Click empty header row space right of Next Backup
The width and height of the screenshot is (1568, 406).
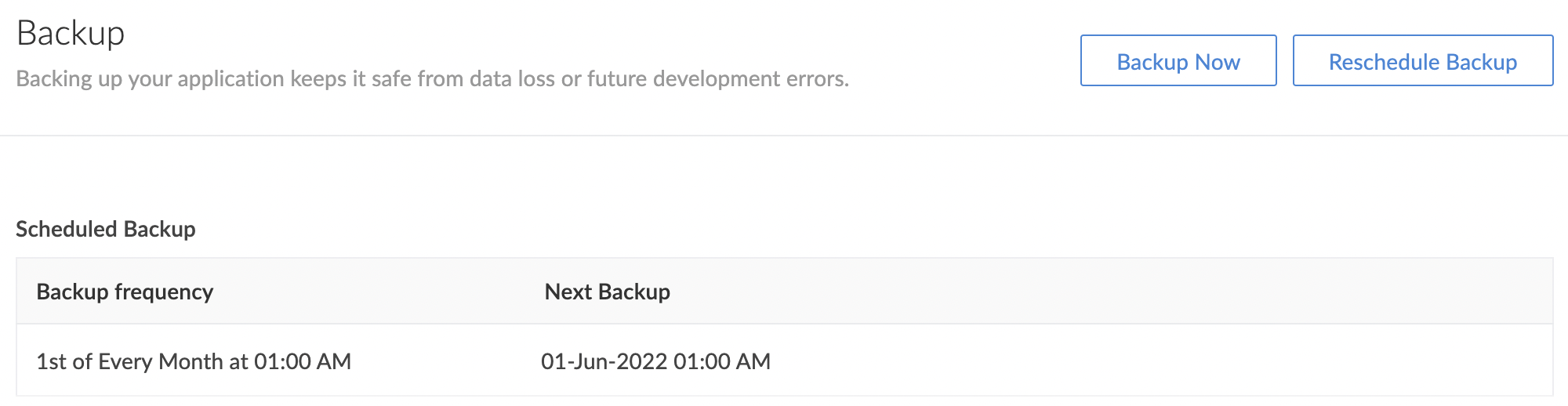[1098, 292]
